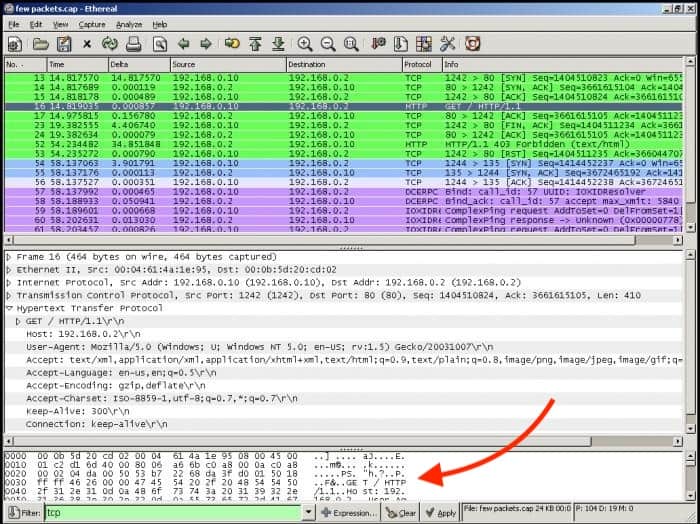
Task: Select packet 57 DCERPC Bind row
Action: (x=343, y=192)
